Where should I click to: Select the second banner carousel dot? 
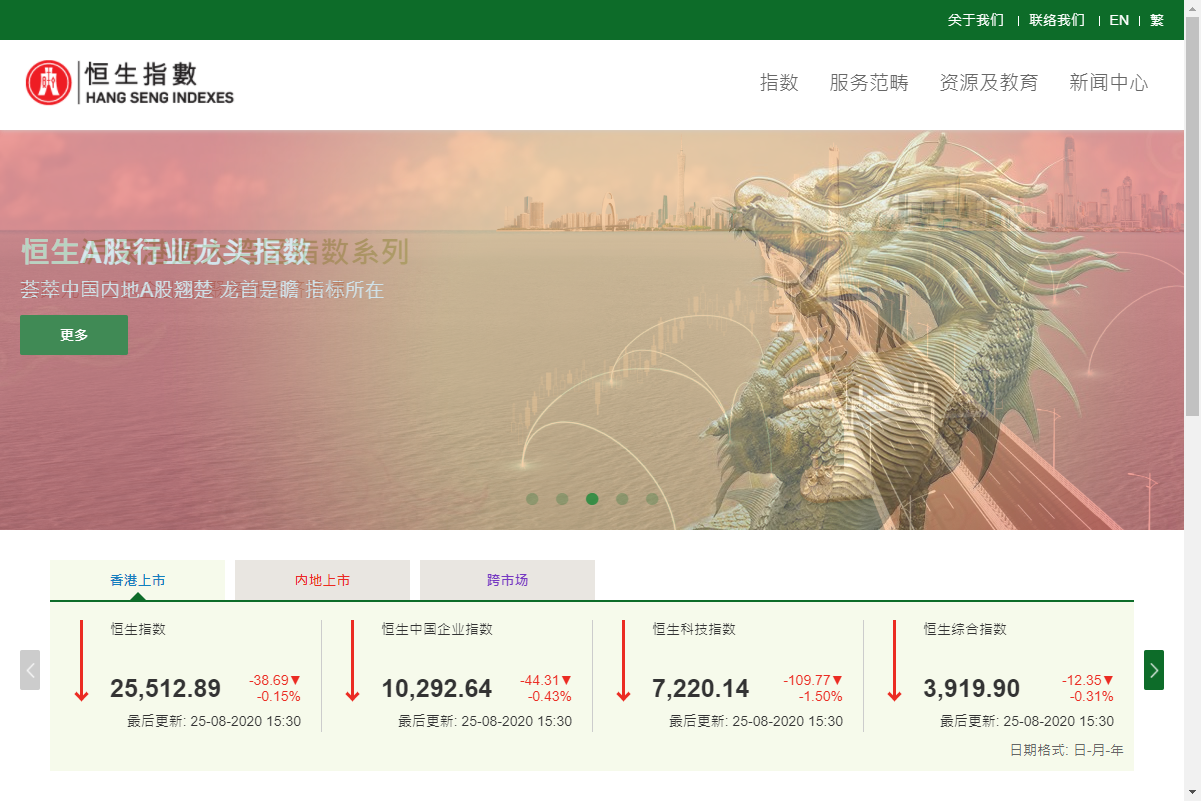point(562,499)
